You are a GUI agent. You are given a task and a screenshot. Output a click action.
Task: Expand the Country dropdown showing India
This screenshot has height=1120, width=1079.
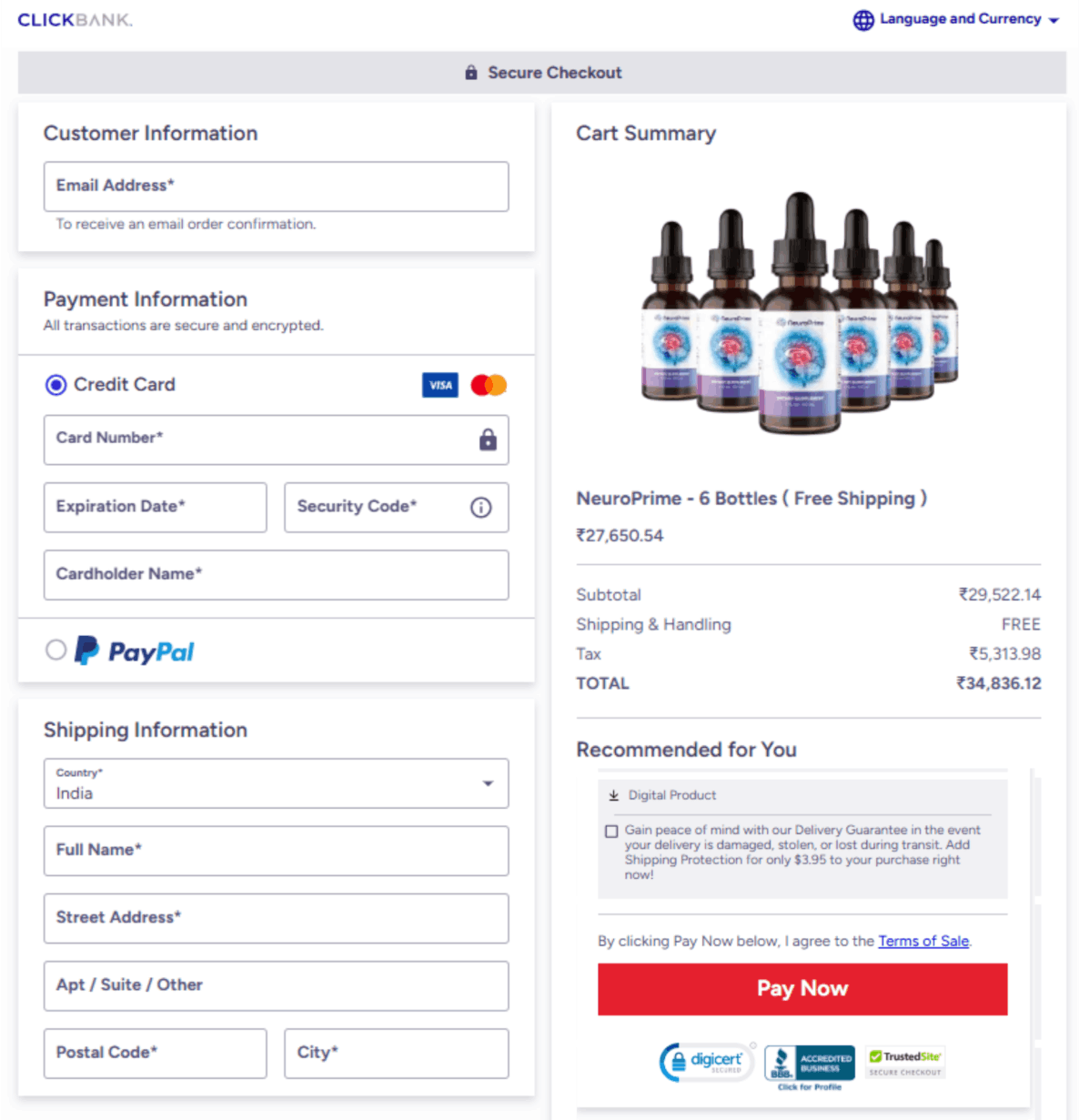489,783
